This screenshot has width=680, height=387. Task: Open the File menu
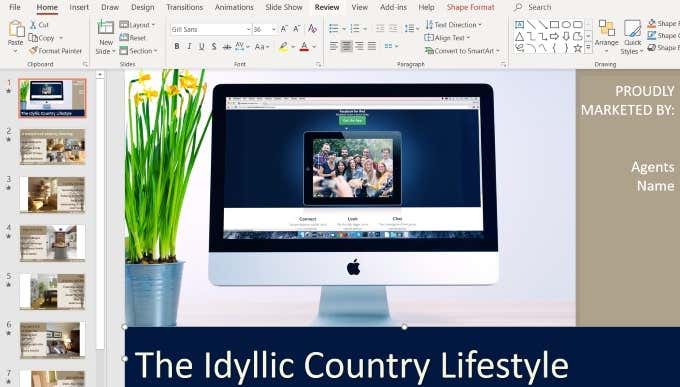pos(14,7)
